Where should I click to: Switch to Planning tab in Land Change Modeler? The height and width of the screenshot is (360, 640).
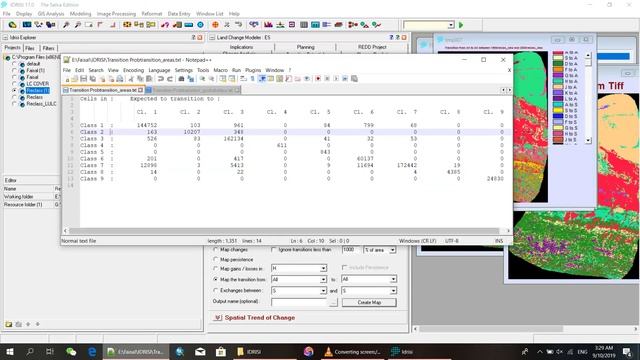(306, 47)
